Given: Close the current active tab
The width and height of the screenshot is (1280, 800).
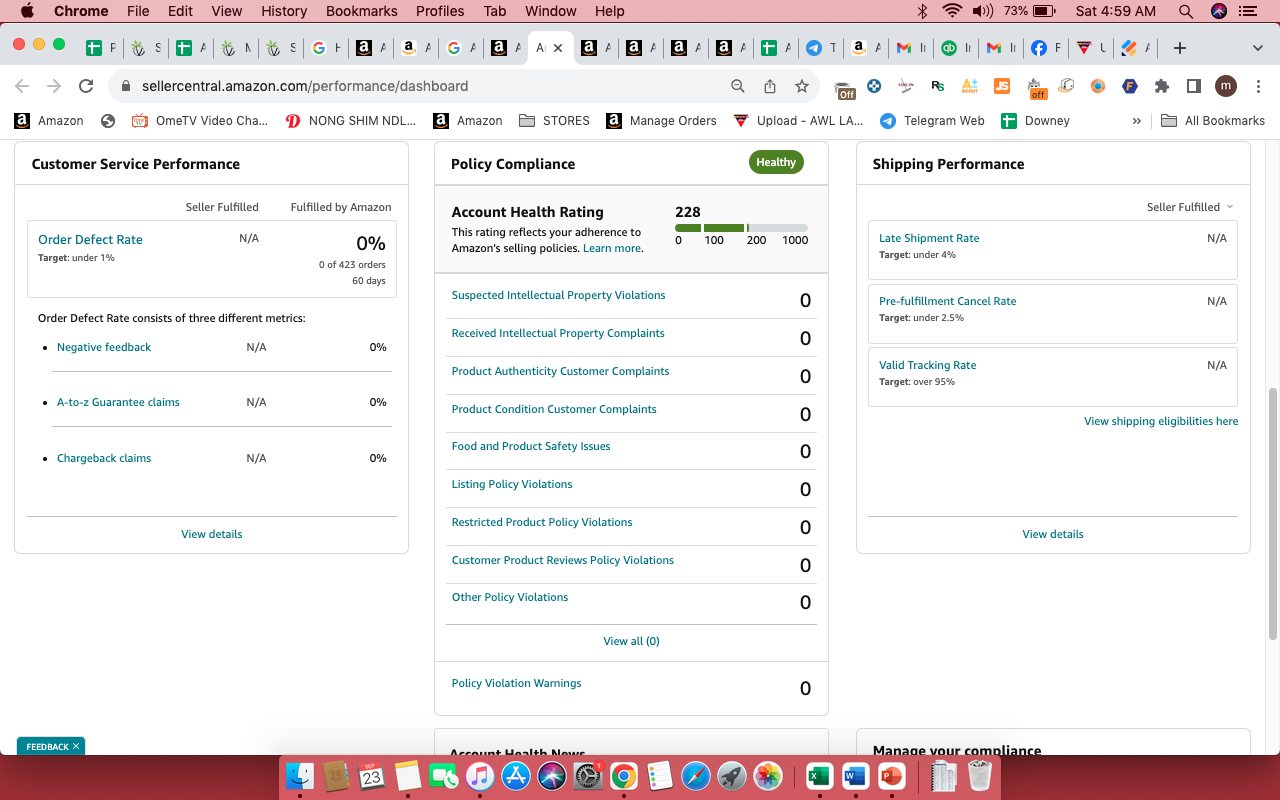Looking at the screenshot, I should [x=558, y=48].
